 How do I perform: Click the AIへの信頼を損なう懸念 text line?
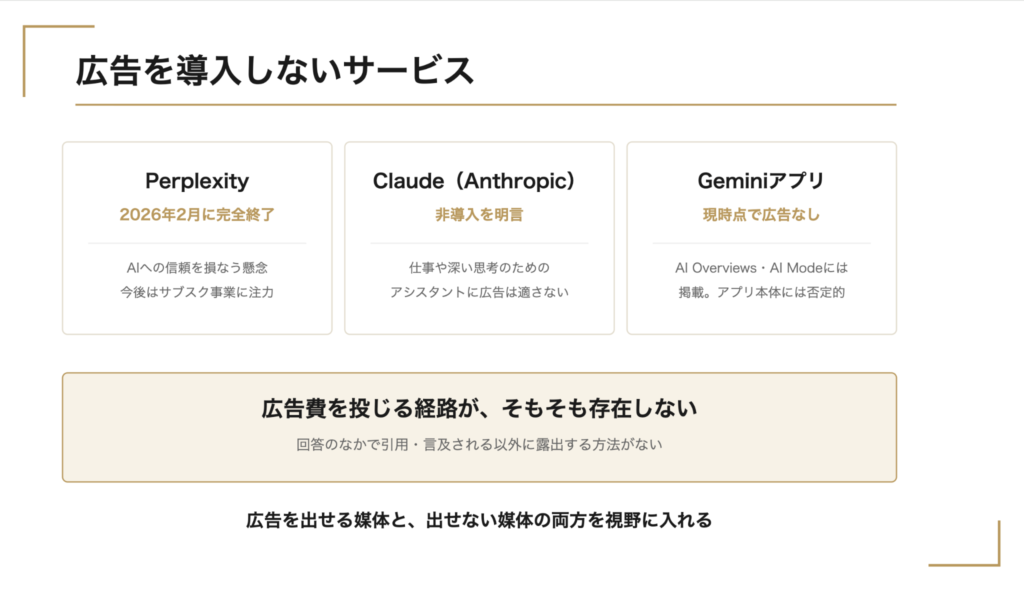click(x=197, y=268)
